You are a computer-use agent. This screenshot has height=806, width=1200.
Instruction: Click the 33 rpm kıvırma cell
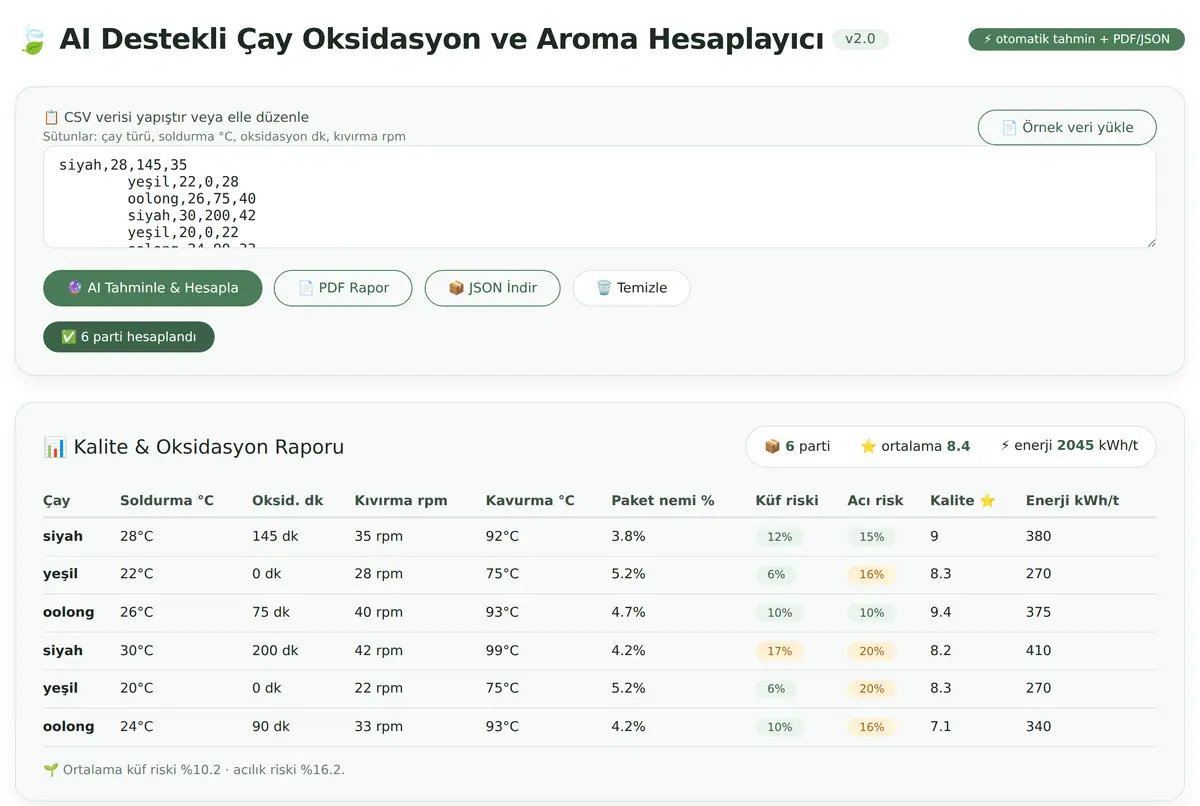click(x=379, y=726)
